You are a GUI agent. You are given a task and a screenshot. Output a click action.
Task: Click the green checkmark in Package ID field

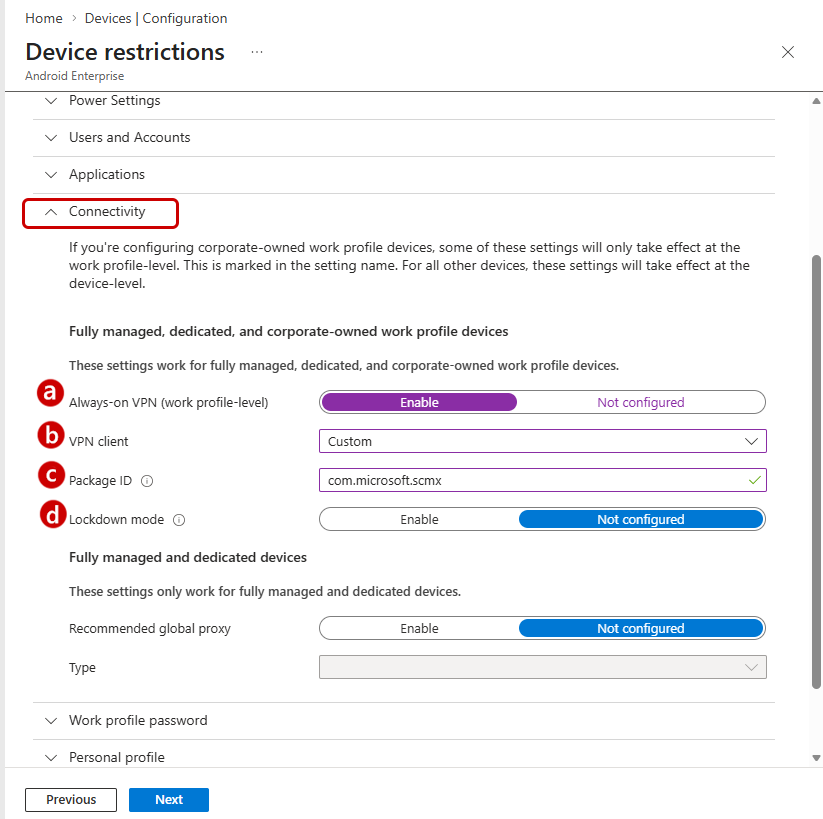(x=754, y=480)
